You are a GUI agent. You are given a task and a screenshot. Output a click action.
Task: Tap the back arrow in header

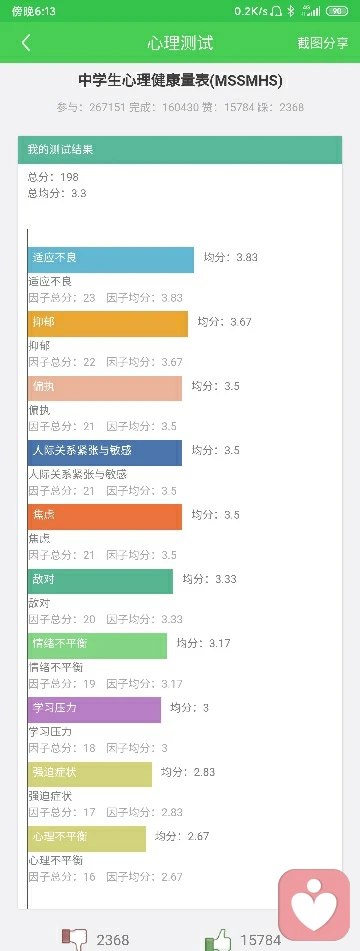(25, 43)
